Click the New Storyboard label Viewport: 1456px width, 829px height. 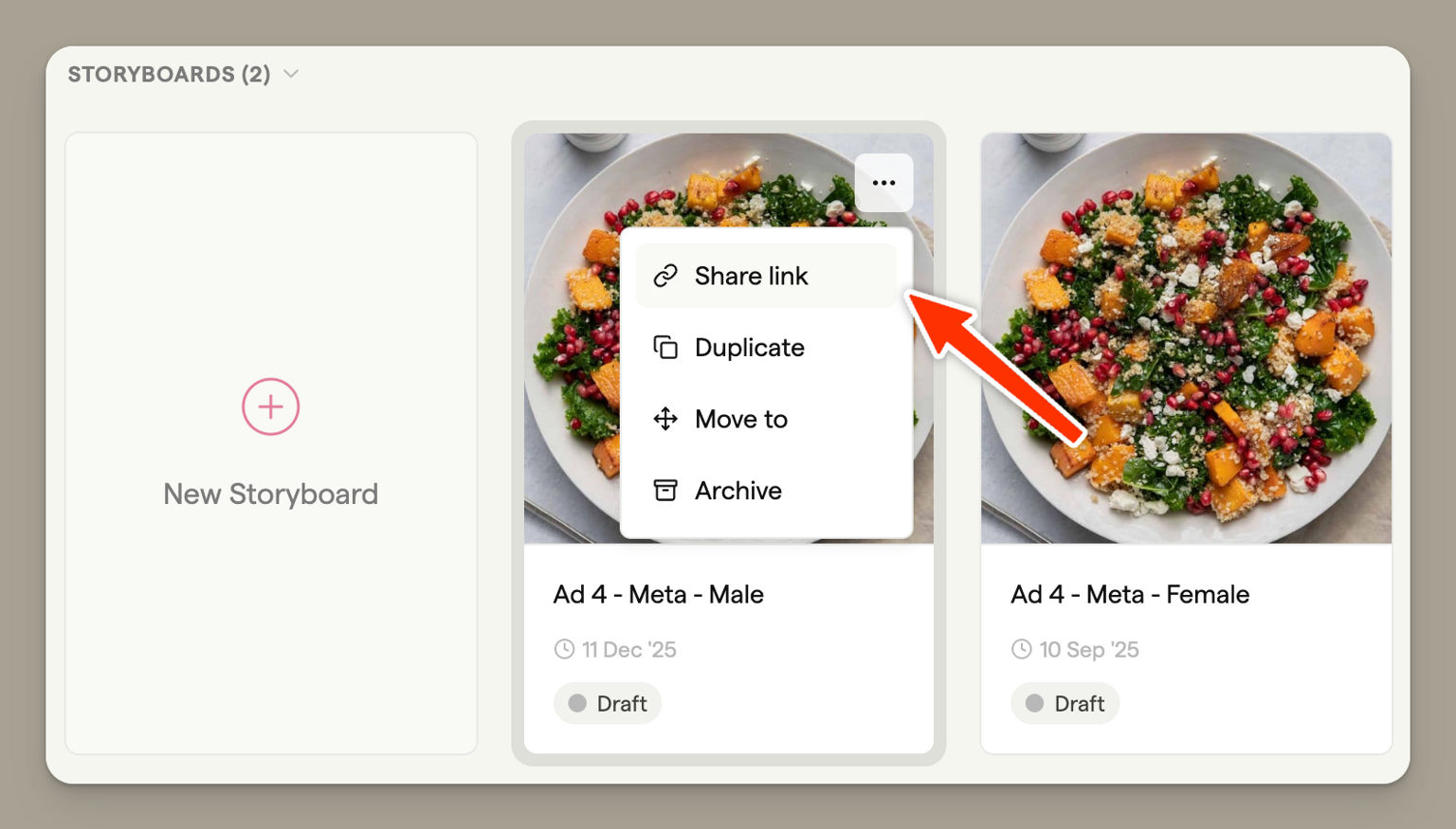270,494
